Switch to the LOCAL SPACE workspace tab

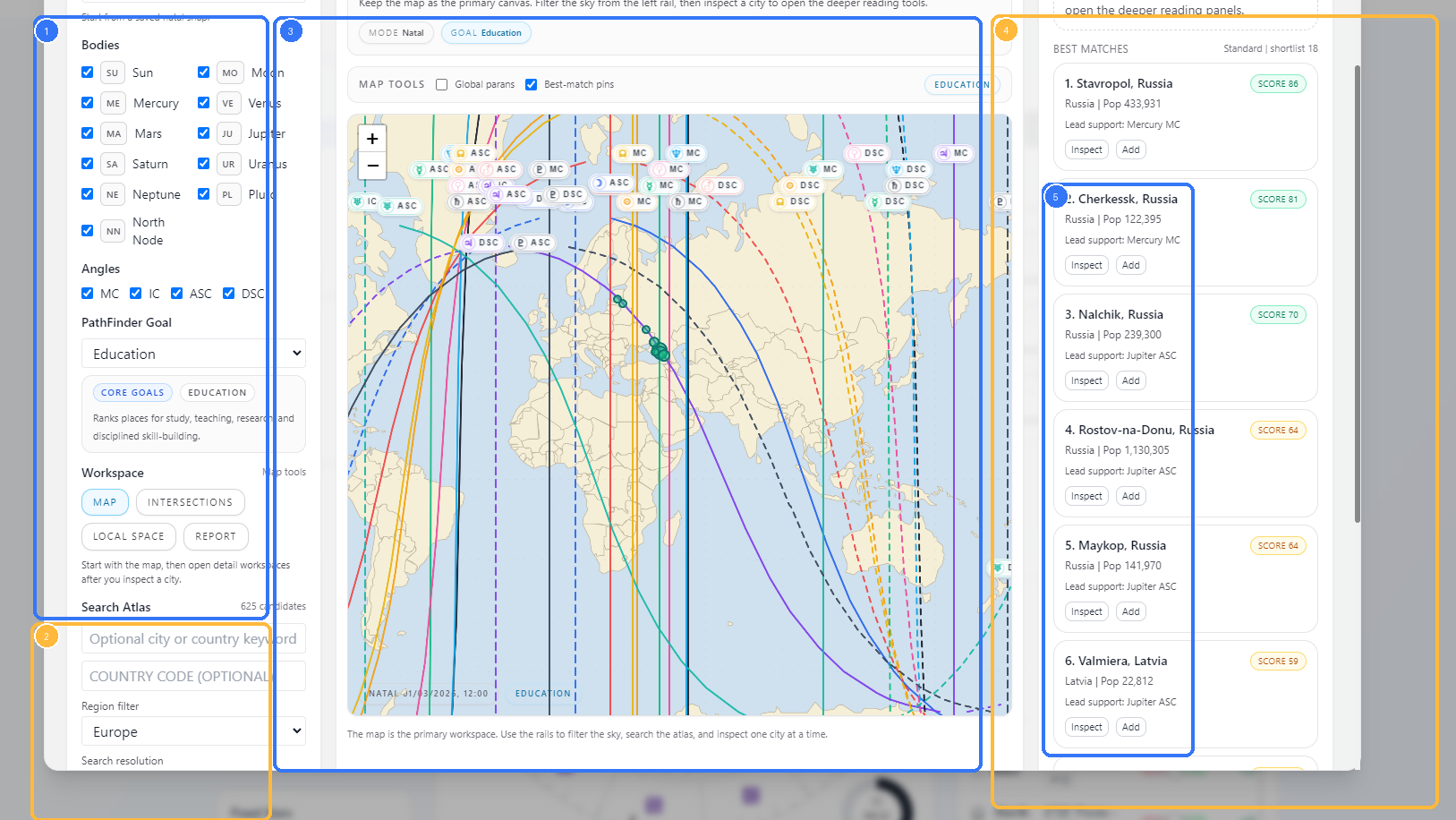[129, 536]
